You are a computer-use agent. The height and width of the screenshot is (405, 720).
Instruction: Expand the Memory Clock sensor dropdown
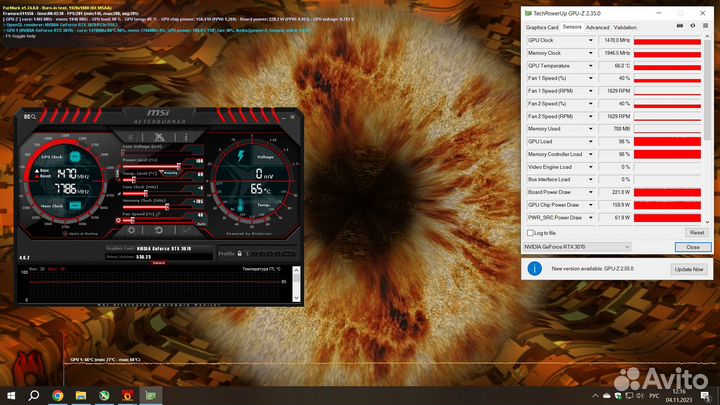591,53
